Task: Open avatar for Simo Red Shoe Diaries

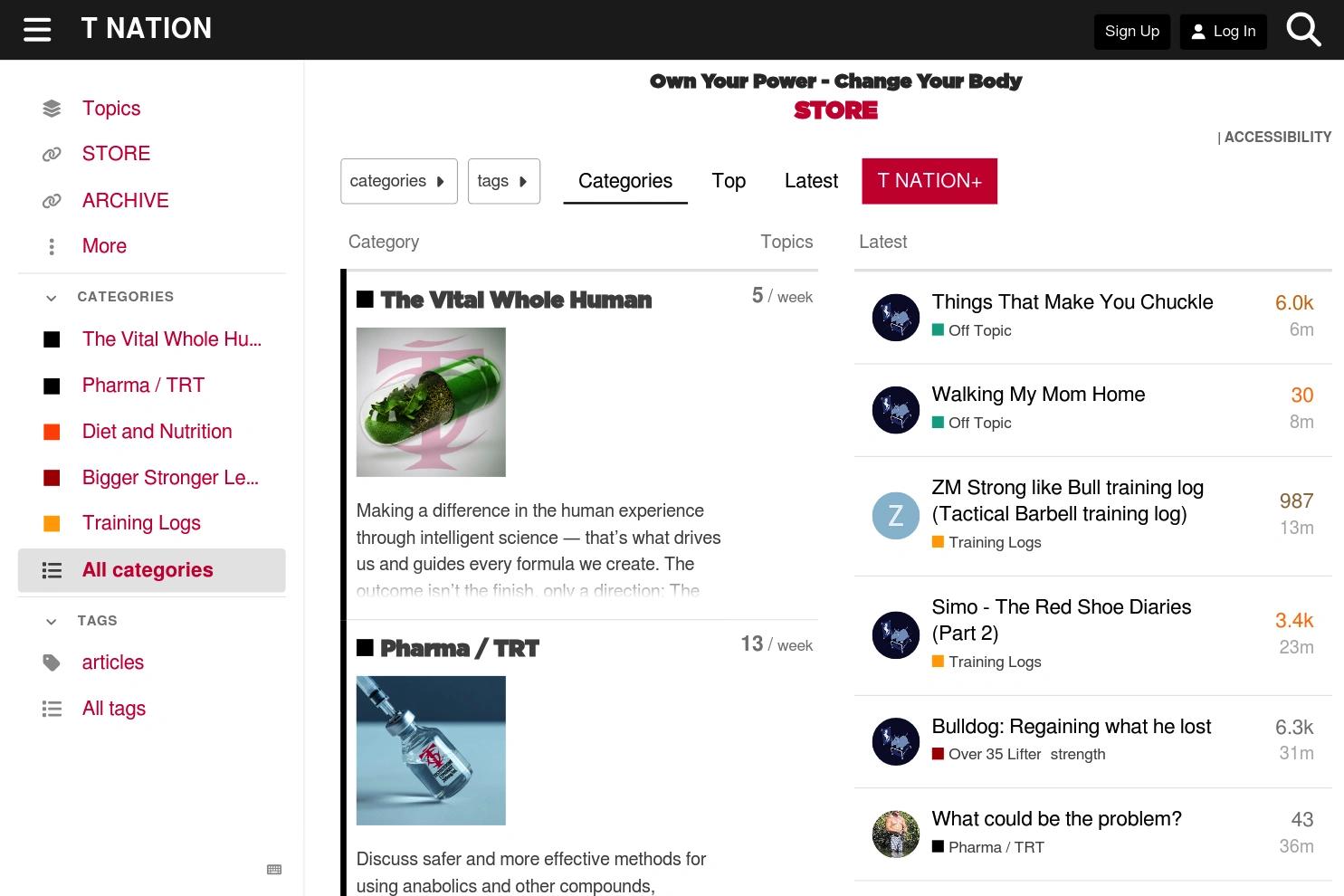Action: pos(896,634)
